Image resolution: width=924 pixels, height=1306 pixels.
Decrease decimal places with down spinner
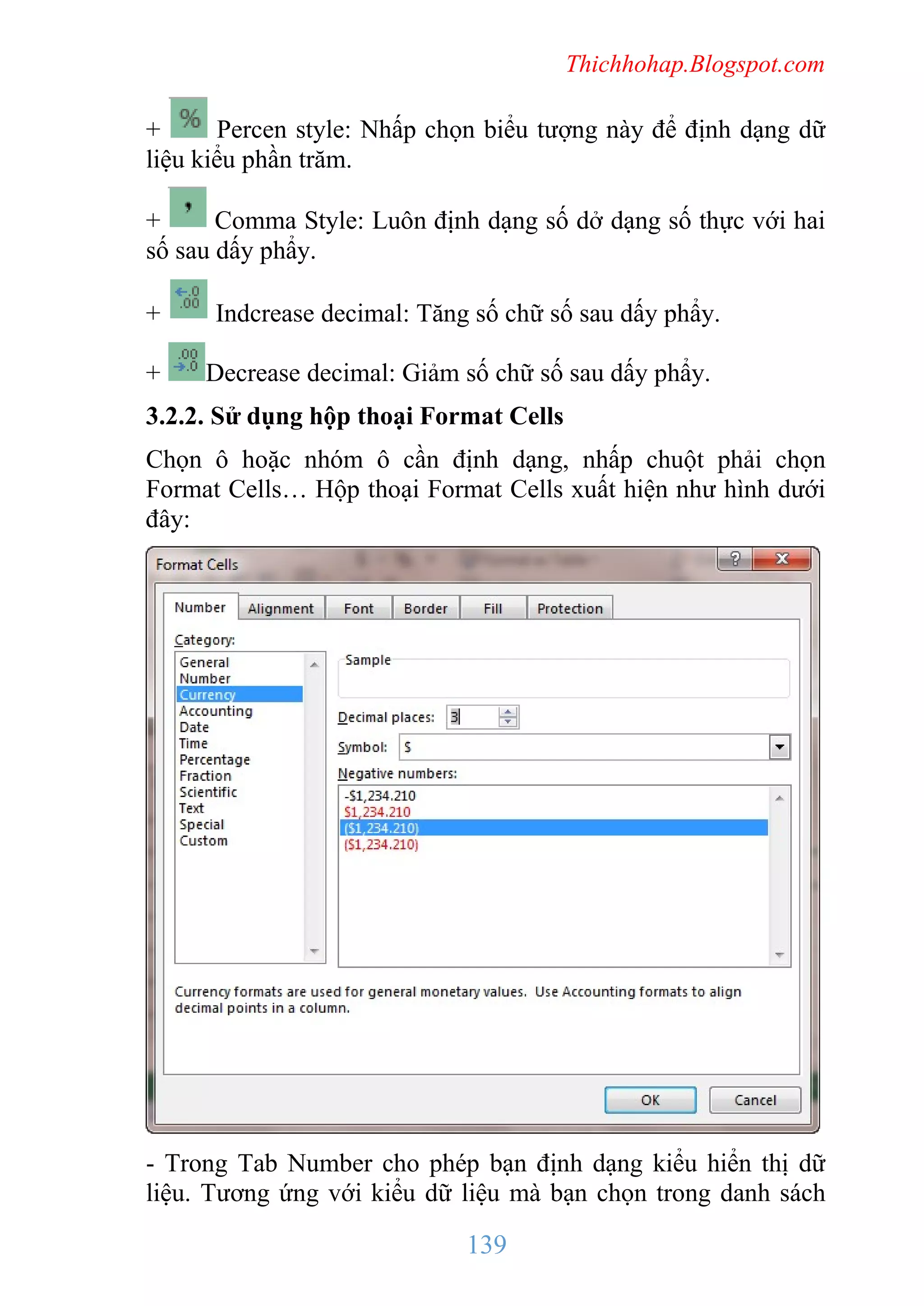508,722
